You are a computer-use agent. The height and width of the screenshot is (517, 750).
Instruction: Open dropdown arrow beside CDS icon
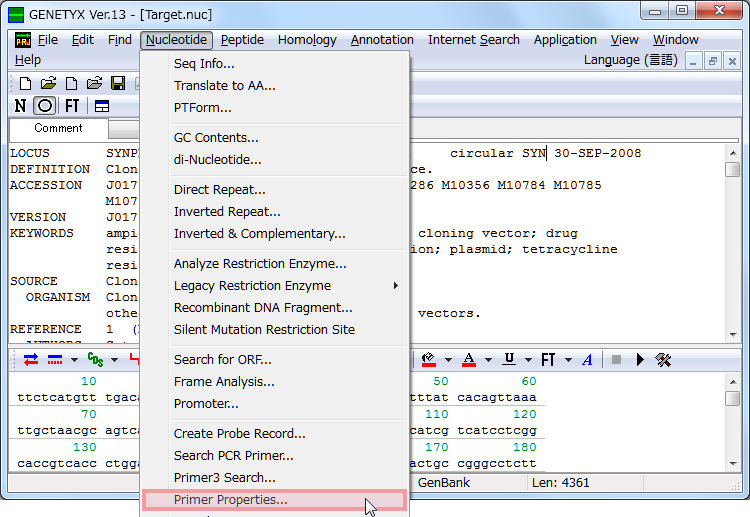(x=114, y=360)
